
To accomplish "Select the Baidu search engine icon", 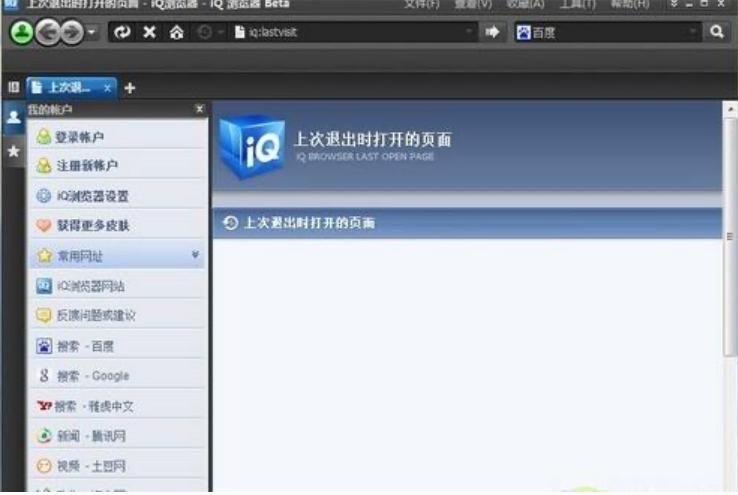I will click(x=523, y=32).
